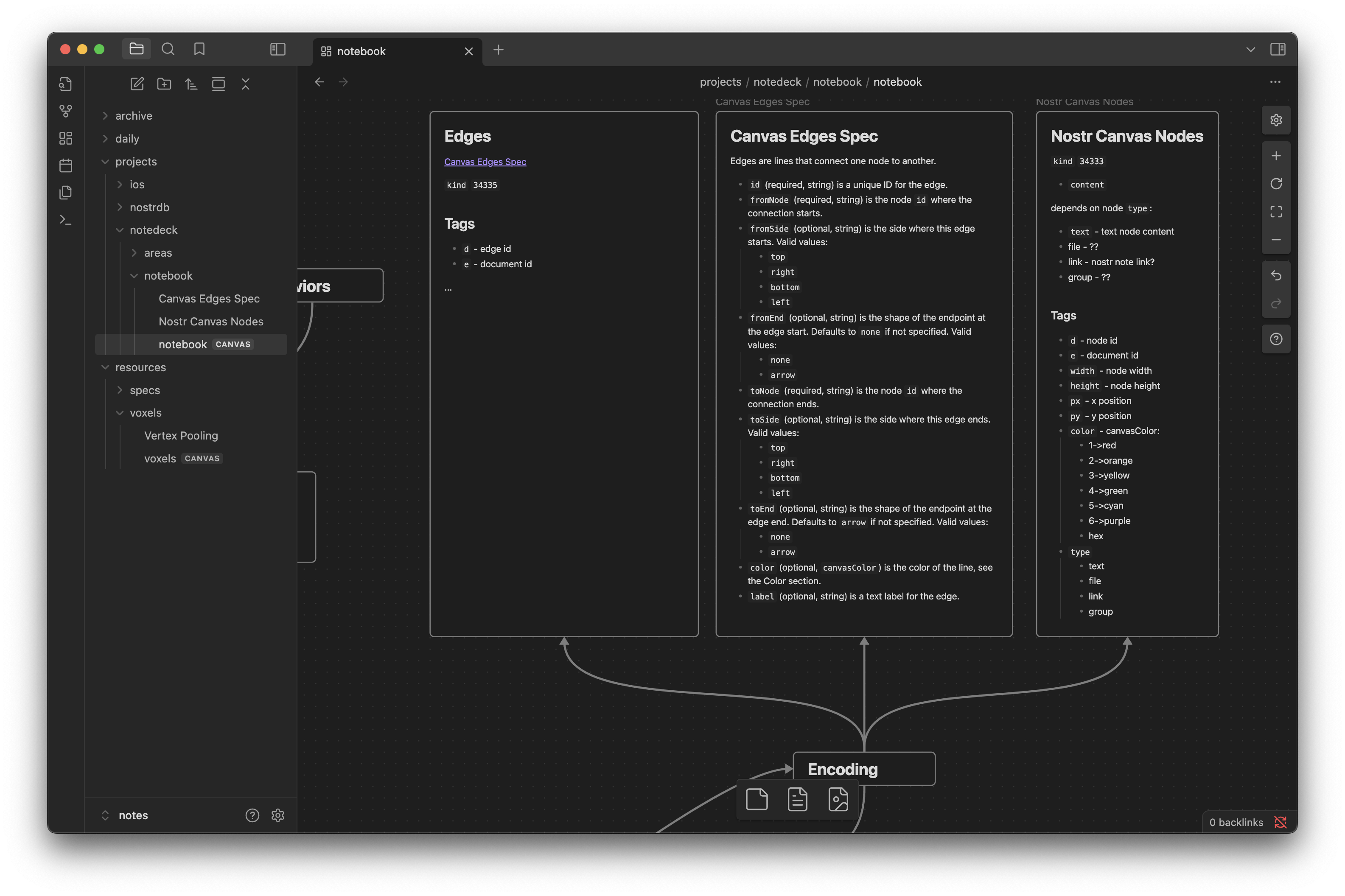This screenshot has width=1345, height=896.
Task: Close the notebook tab
Action: click(x=468, y=51)
